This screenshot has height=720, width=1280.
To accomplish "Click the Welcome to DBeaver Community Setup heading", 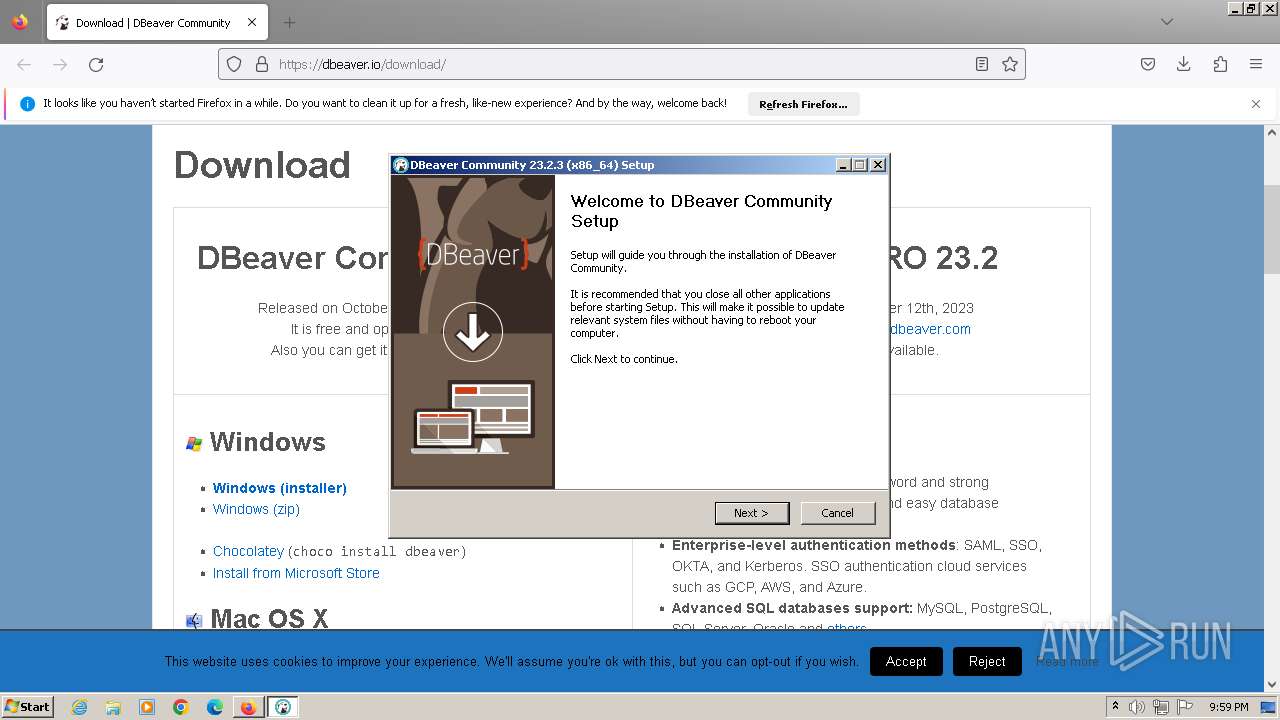I will pyautogui.click(x=701, y=211).
